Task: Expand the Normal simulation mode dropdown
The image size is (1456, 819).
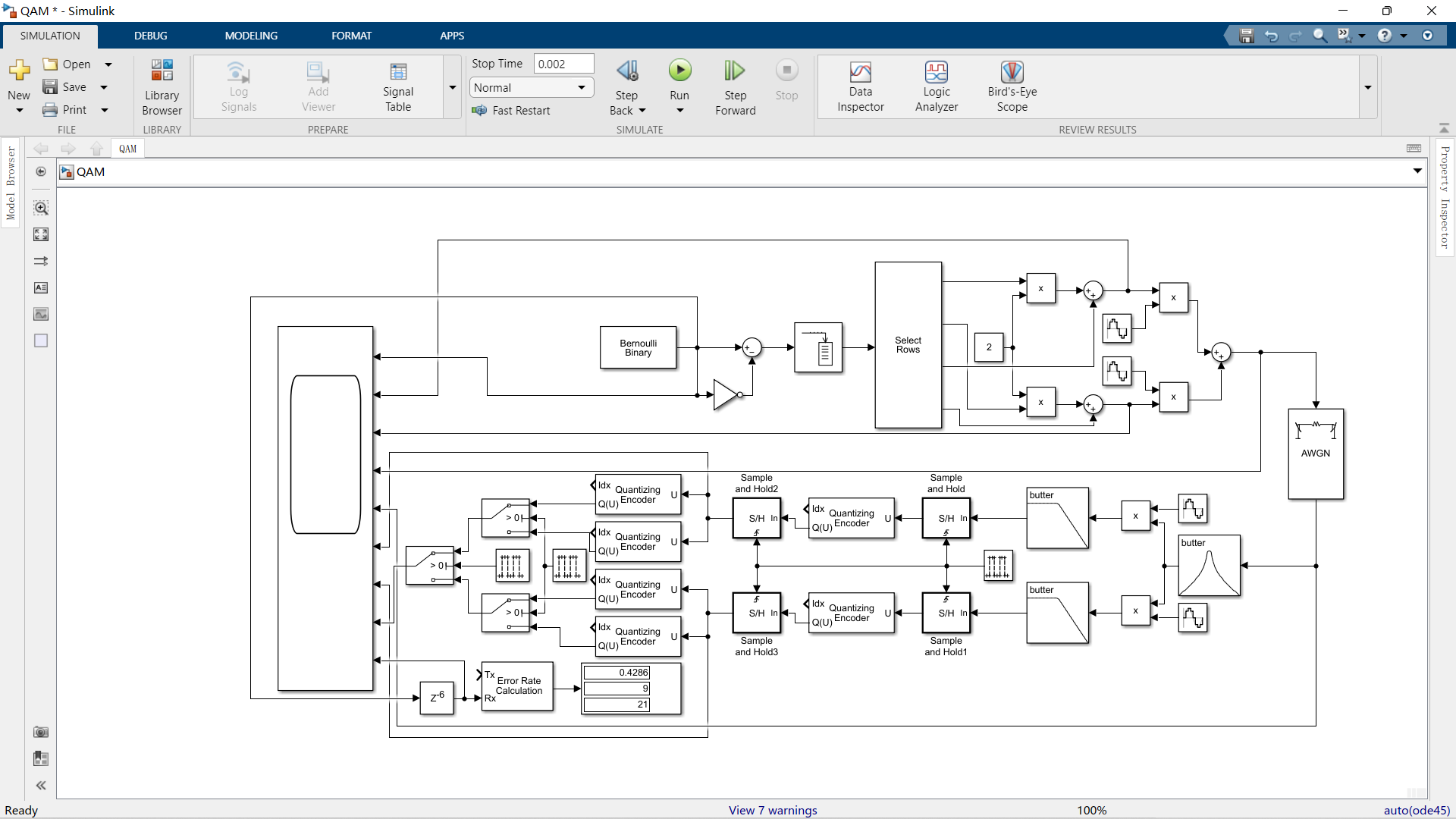Action: click(582, 88)
